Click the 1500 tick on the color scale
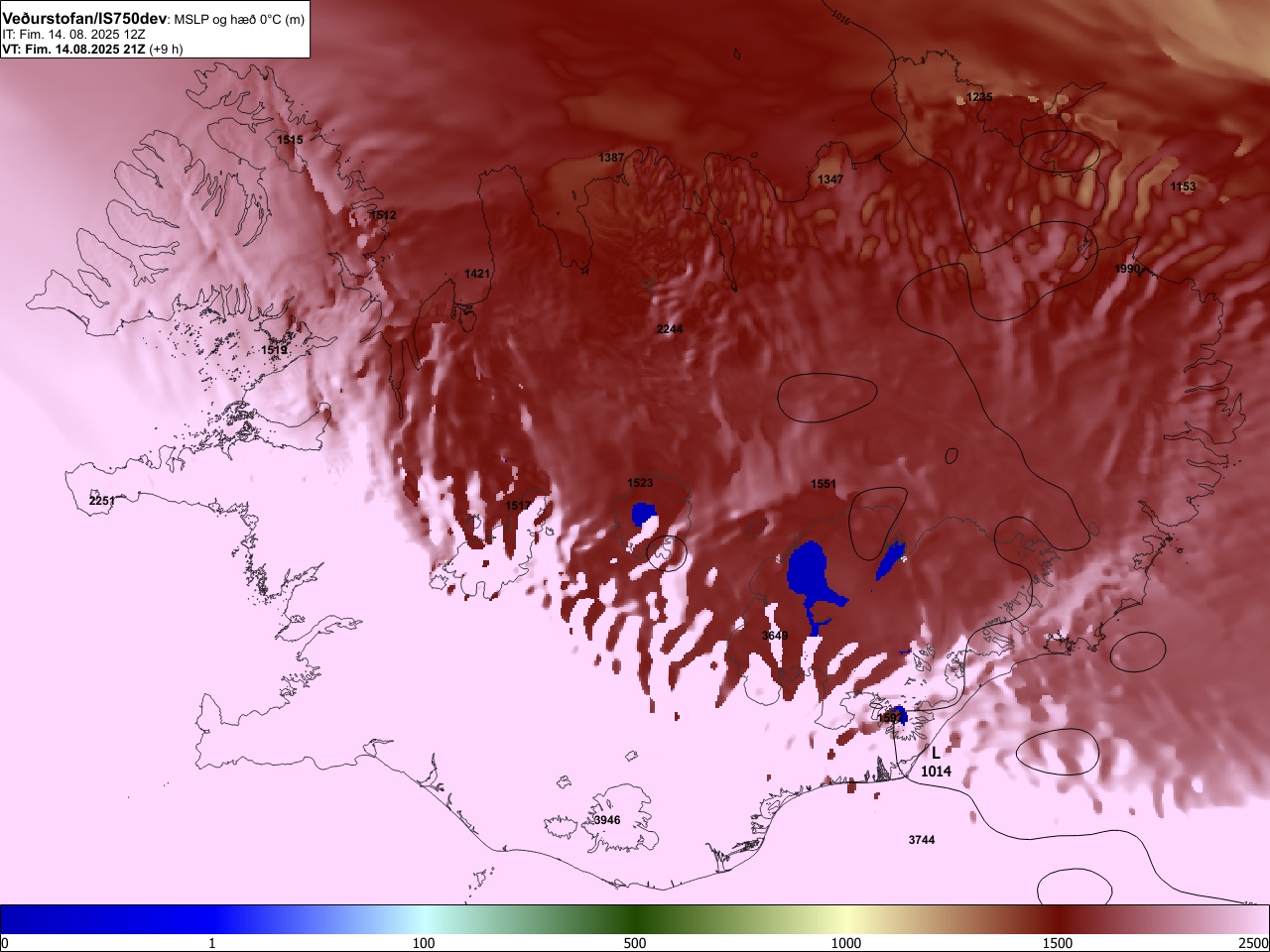 1058,943
